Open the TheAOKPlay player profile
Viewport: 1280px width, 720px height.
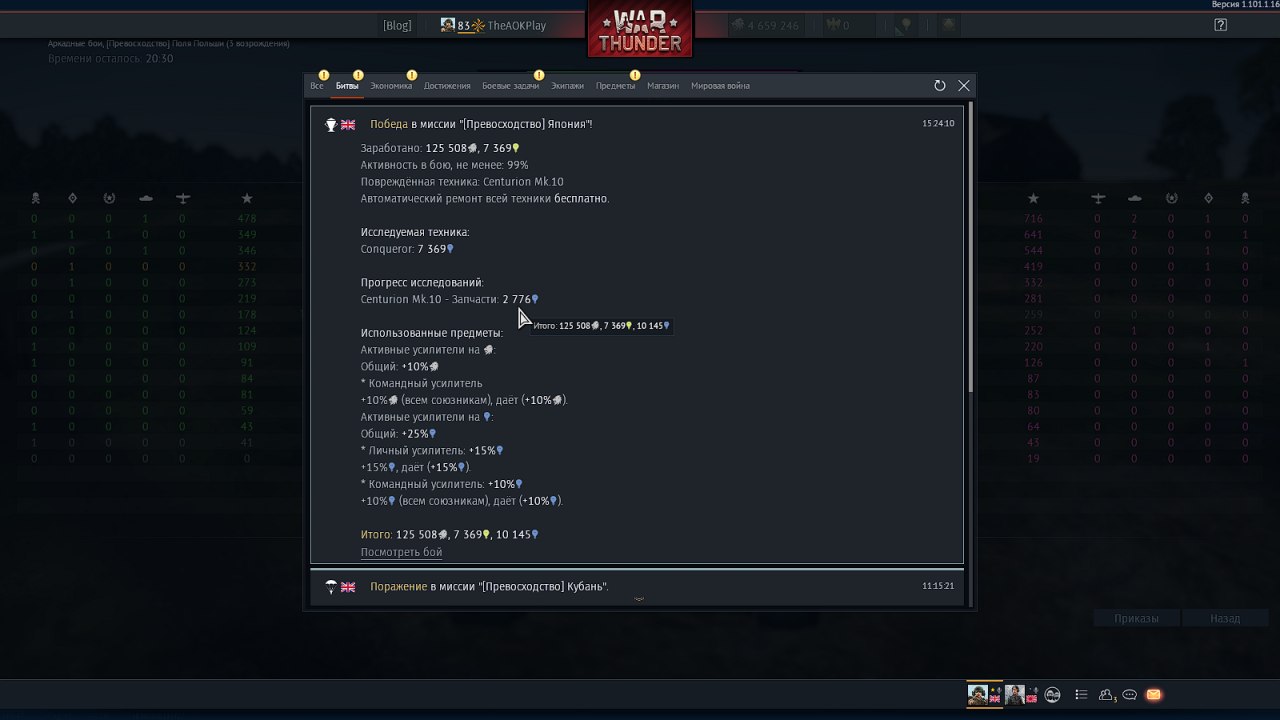(493, 25)
